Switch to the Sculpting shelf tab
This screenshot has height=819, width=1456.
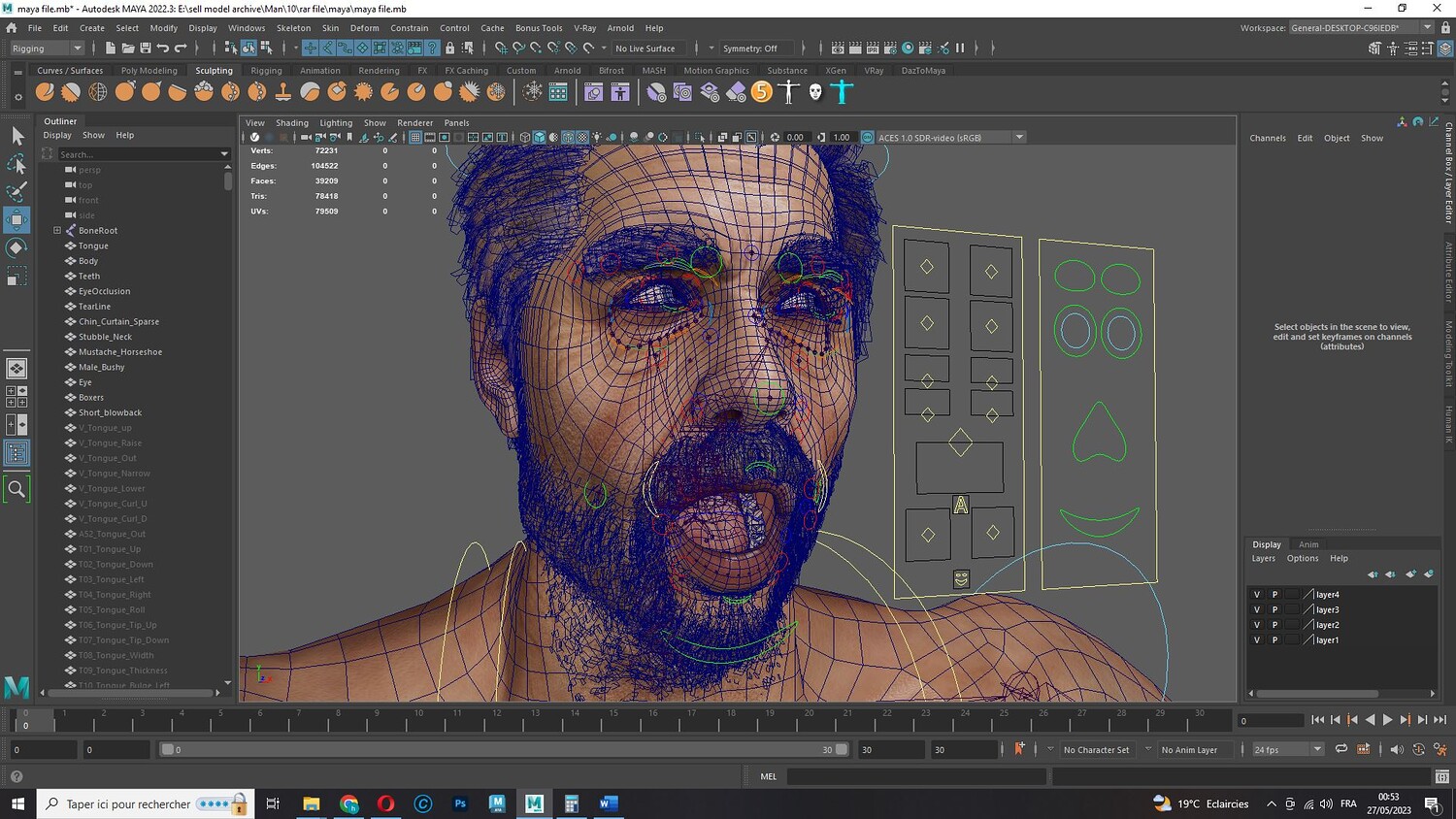click(x=214, y=71)
